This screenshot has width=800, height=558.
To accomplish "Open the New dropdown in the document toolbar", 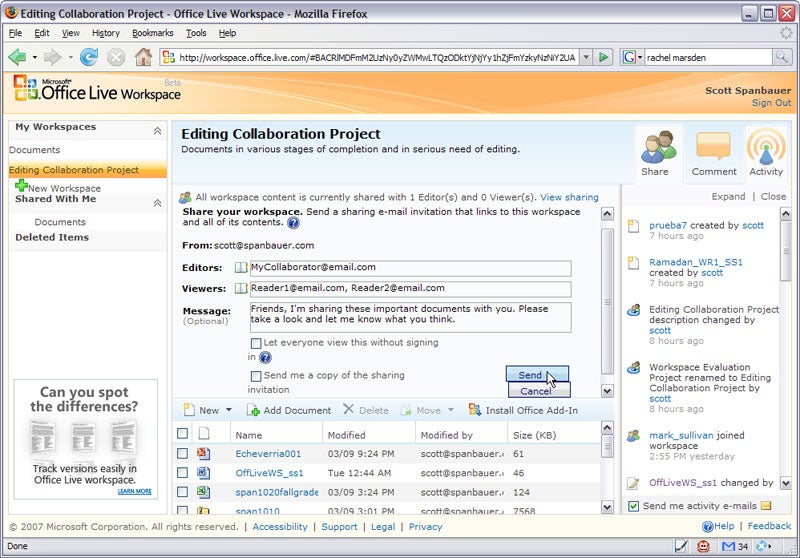I will pyautogui.click(x=229, y=410).
